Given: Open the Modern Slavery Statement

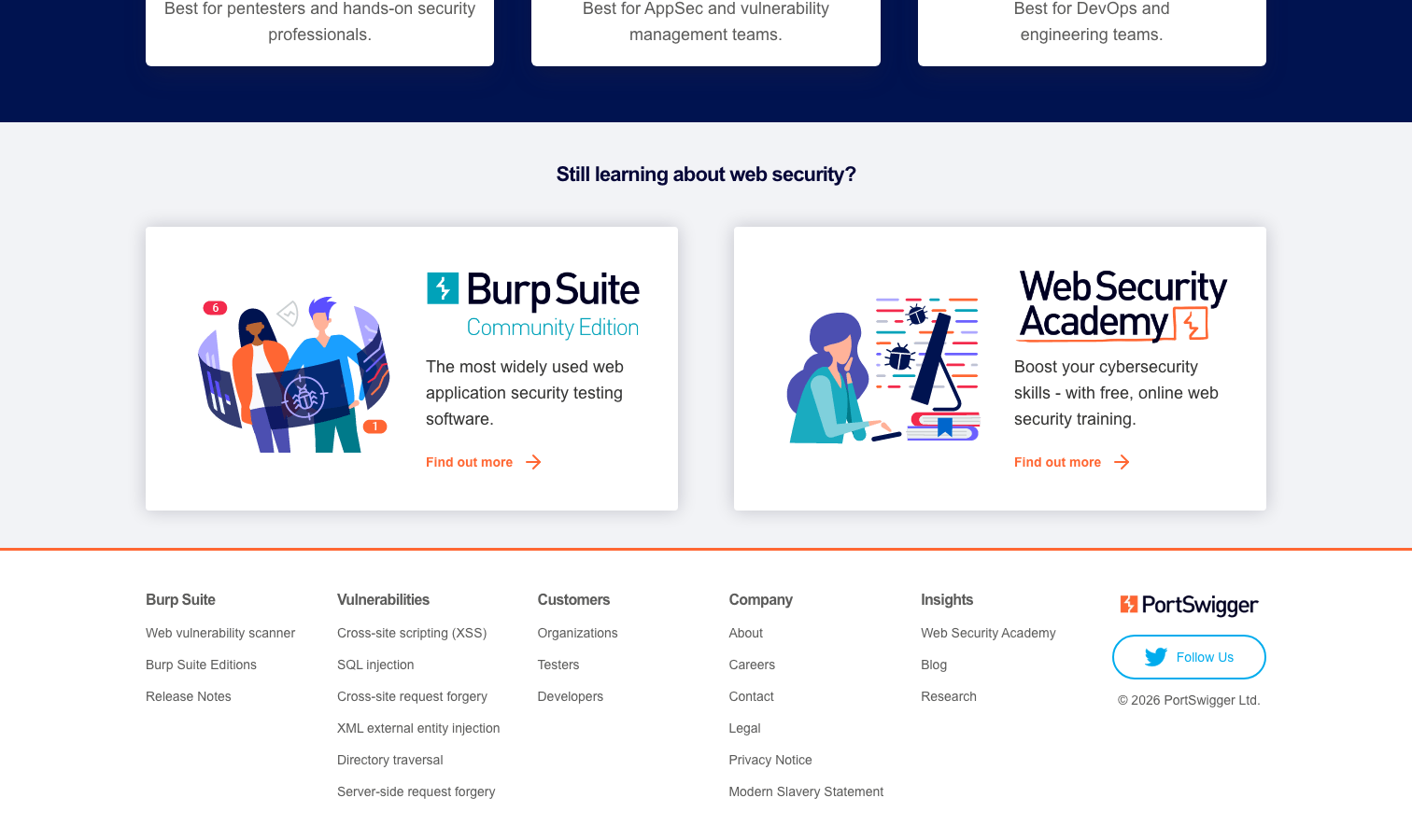Looking at the screenshot, I should click(x=806, y=791).
